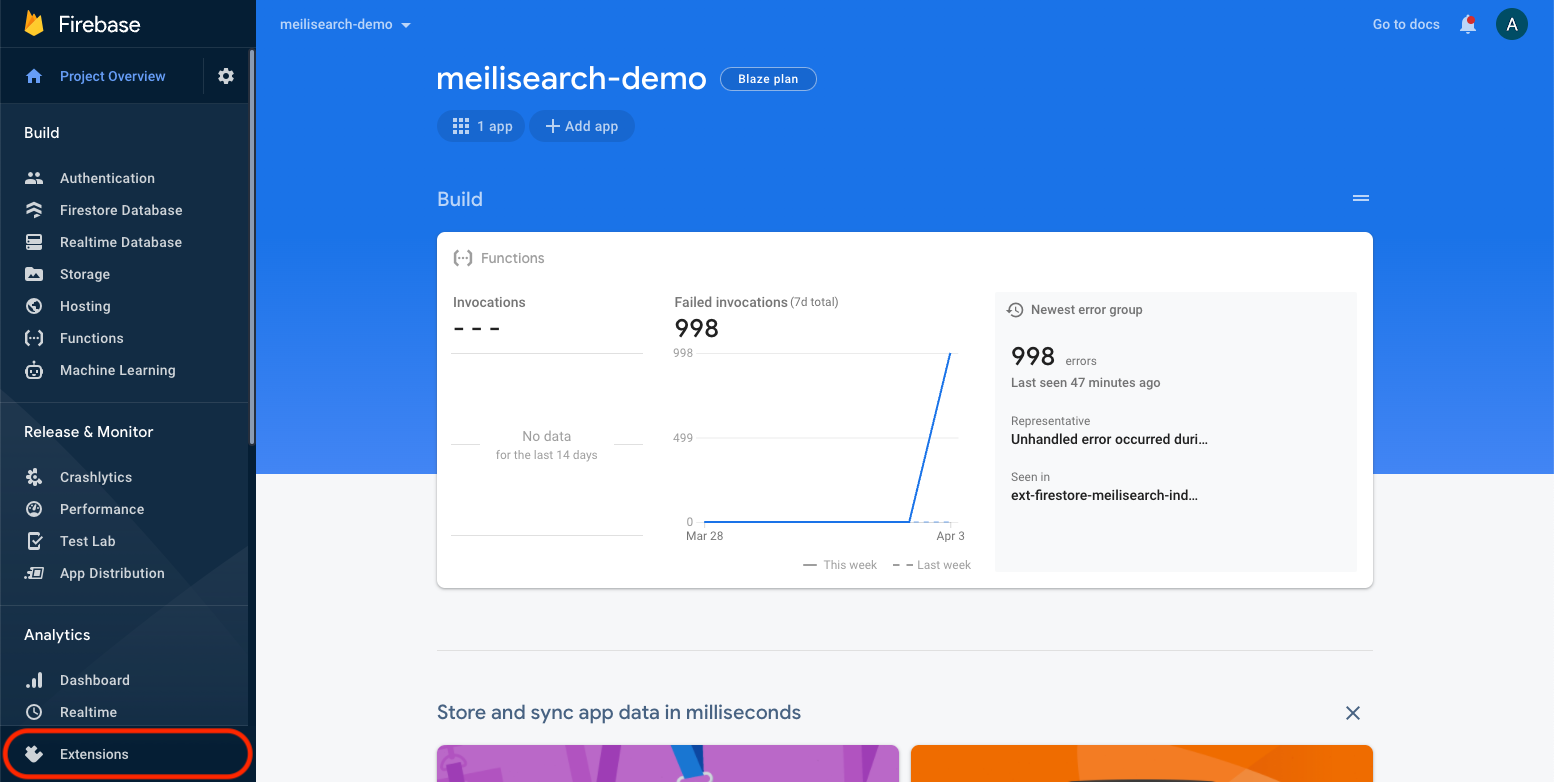Click the Dashboard label under Analytics
Screen dimensions: 1554x782
tap(95, 680)
